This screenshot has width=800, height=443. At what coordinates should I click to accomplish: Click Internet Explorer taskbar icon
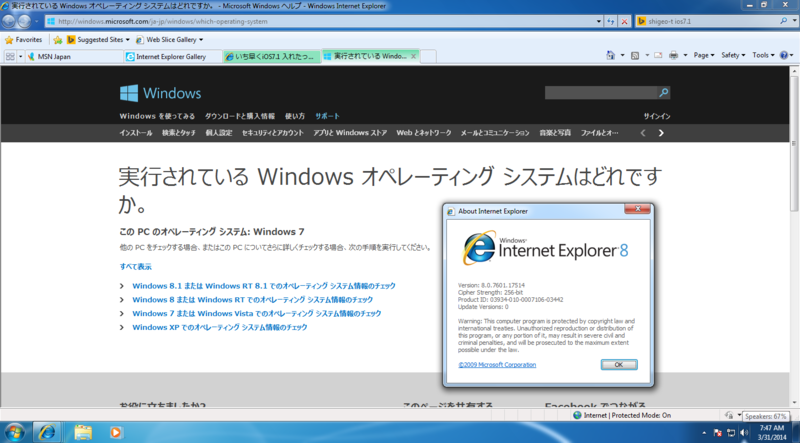click(x=47, y=432)
